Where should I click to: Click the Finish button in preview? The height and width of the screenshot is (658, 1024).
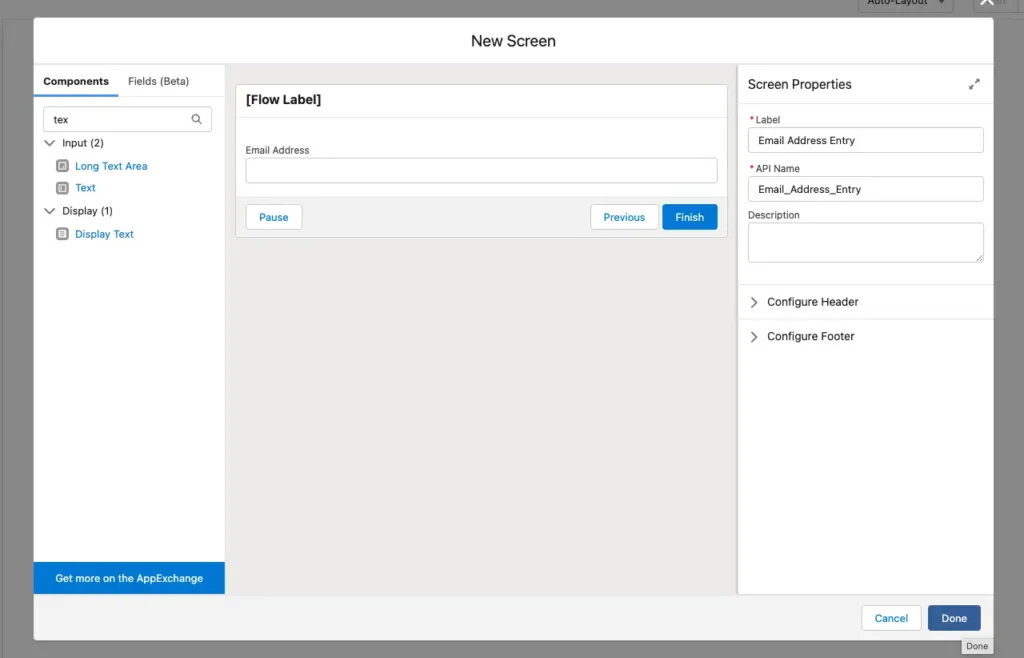pyautogui.click(x=690, y=217)
